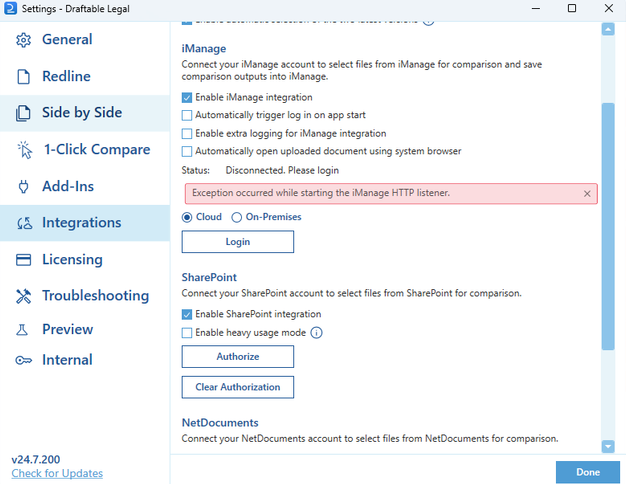The width and height of the screenshot is (626, 484).
Task: Click the Redline document icon
Action: 23,77
